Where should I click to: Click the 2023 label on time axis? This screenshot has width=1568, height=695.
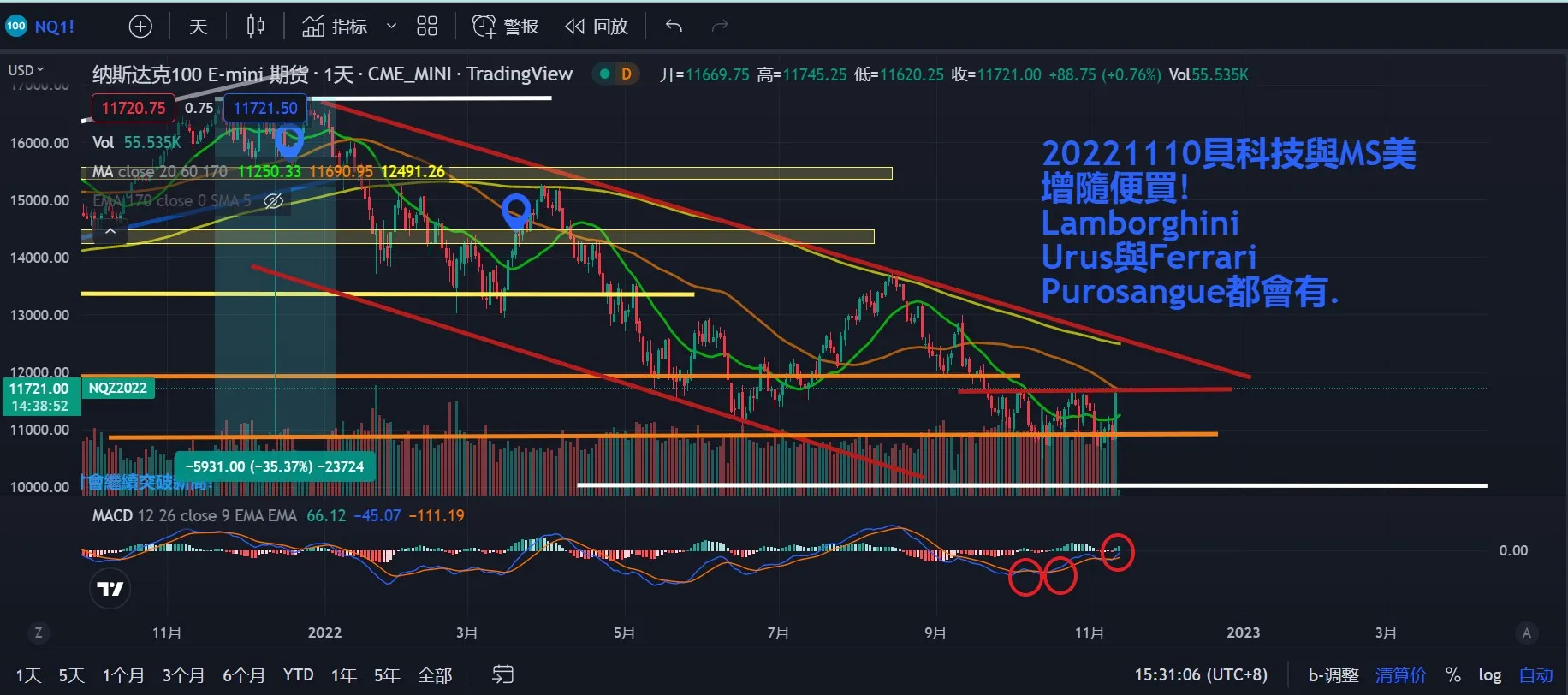[x=1243, y=633]
